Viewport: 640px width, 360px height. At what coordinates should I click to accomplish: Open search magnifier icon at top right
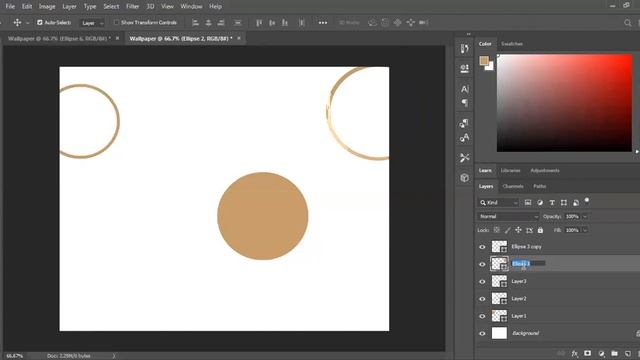[628, 23]
